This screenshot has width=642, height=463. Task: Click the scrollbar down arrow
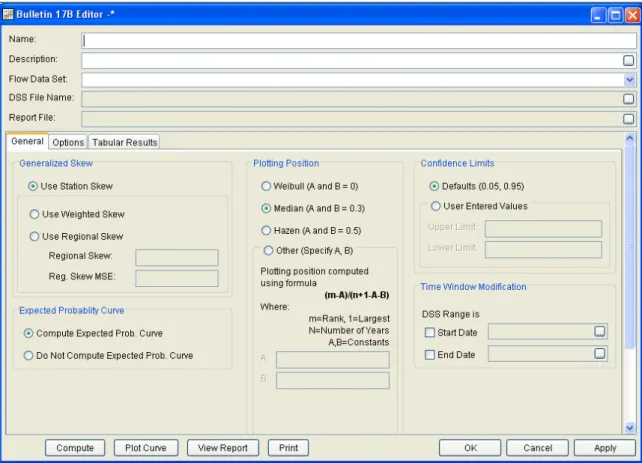(x=630, y=428)
